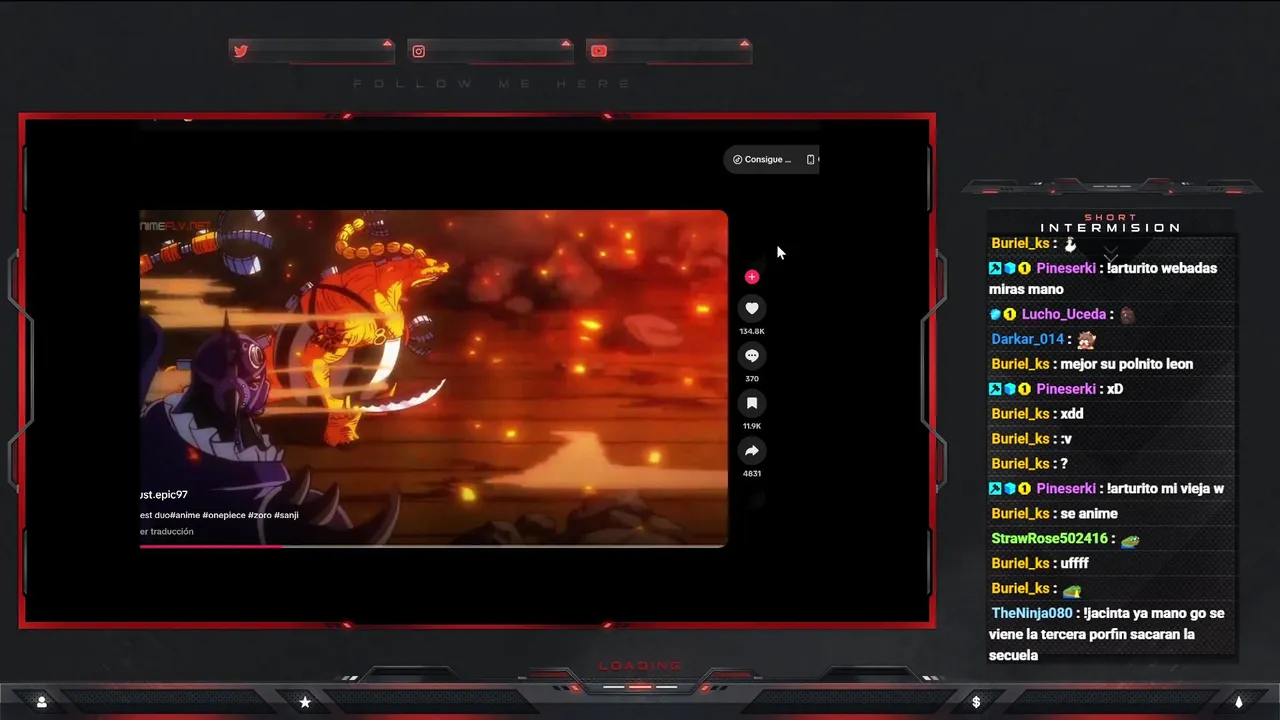Screen dimensions: 1280x720
Task: Click the 'uffff' chat message
Action: pos(1074,564)
